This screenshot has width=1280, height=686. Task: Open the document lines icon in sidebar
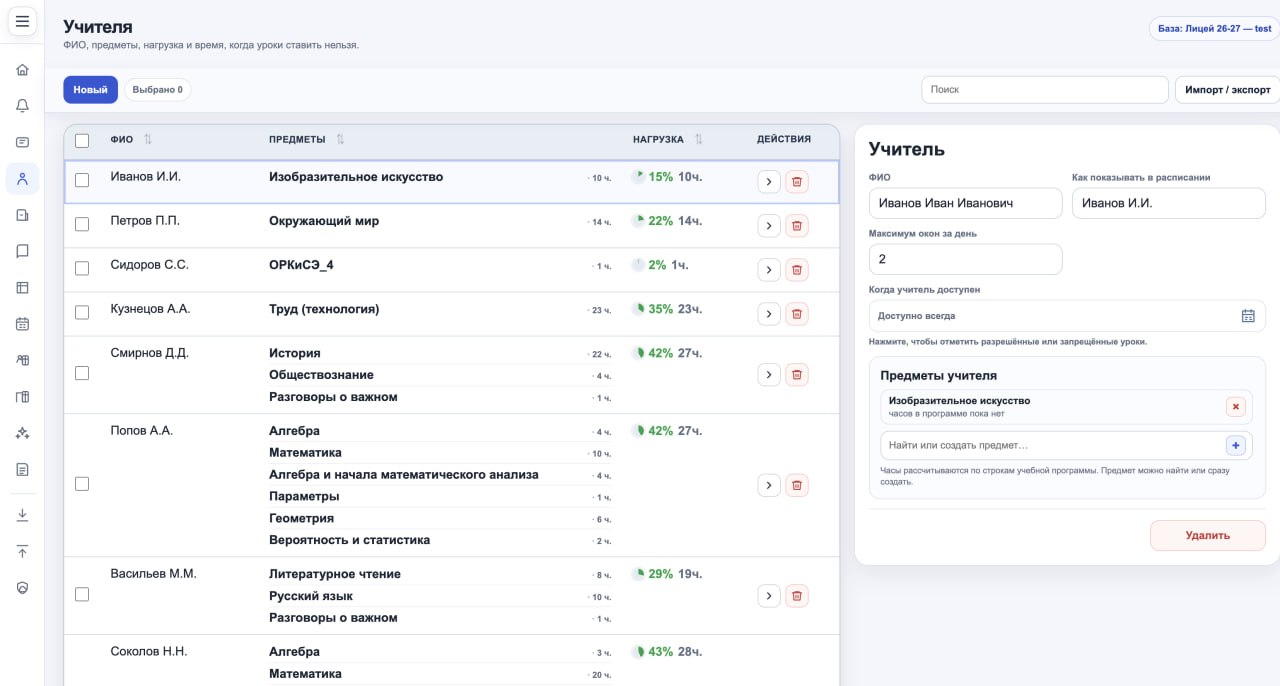tap(22, 469)
